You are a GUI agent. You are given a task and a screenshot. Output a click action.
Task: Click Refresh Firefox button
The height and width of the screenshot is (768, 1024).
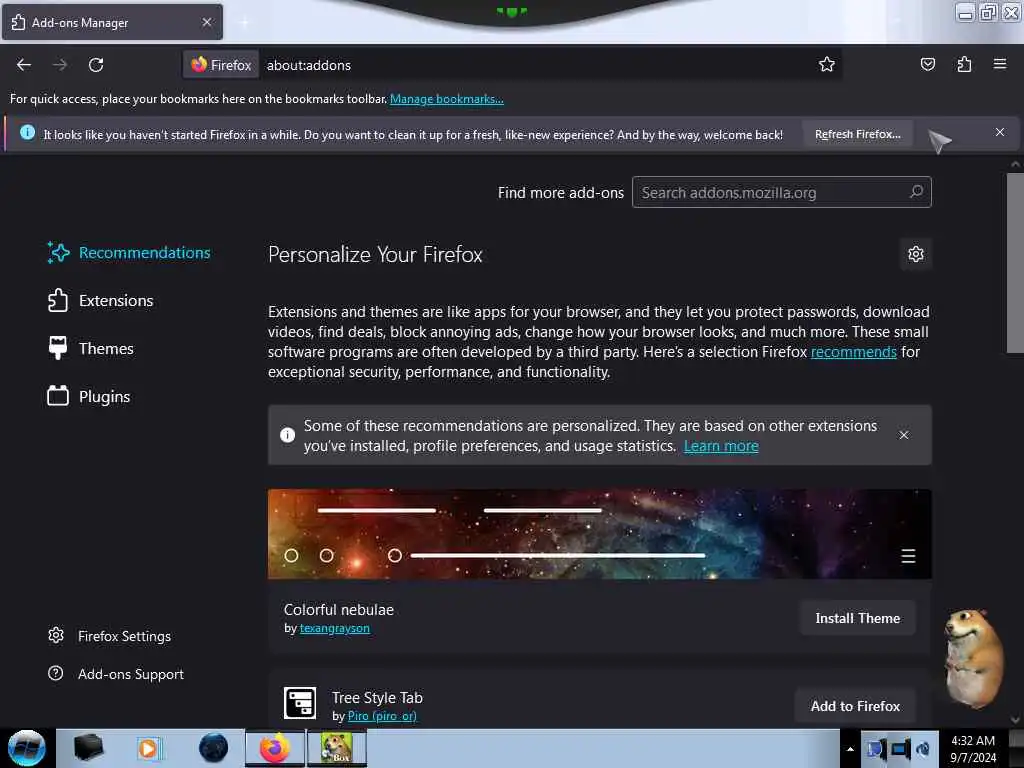pyautogui.click(x=857, y=135)
